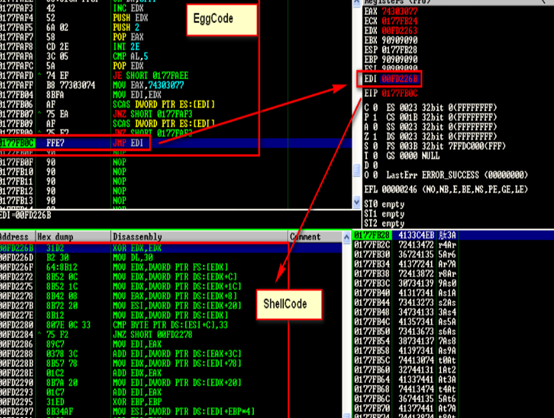Select stack entry 0177FB5C with value 74413074
554x418 pixels.
click(454, 360)
